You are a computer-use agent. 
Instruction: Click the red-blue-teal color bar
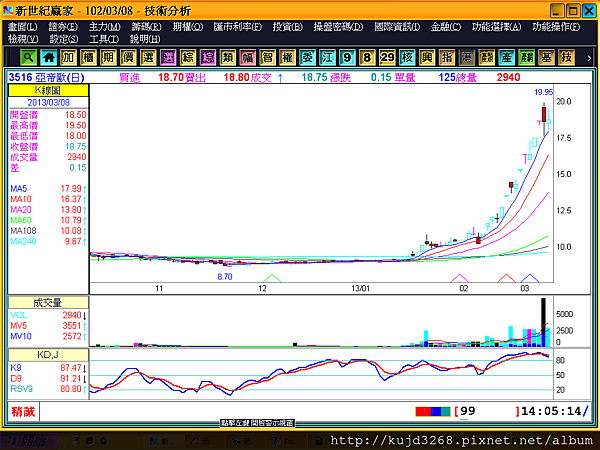click(433, 411)
